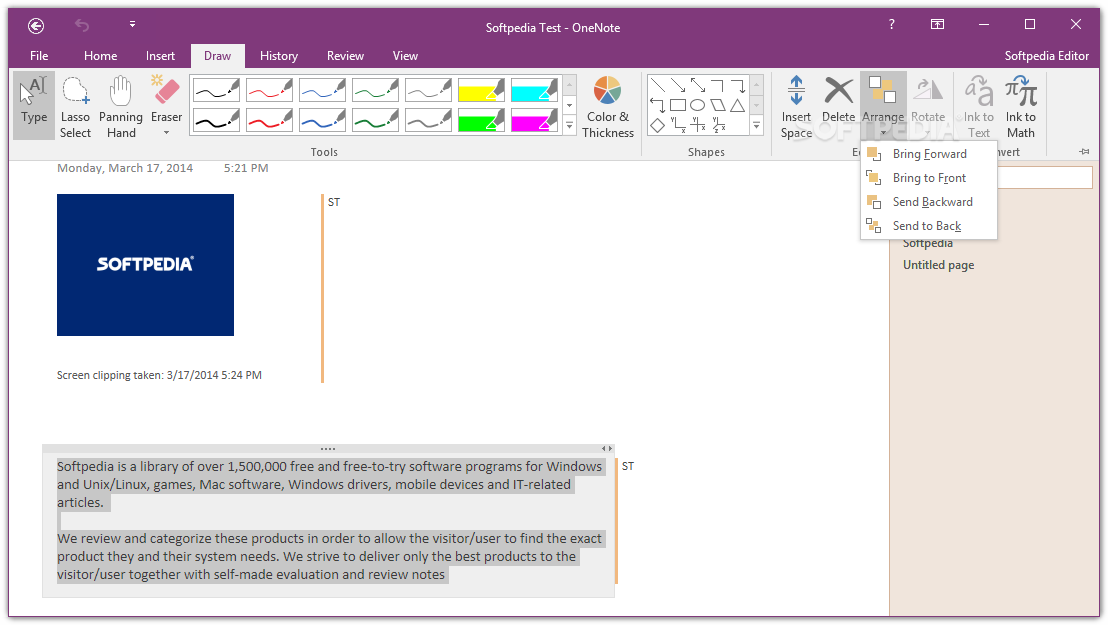Select the yellow highlighter

481,90
